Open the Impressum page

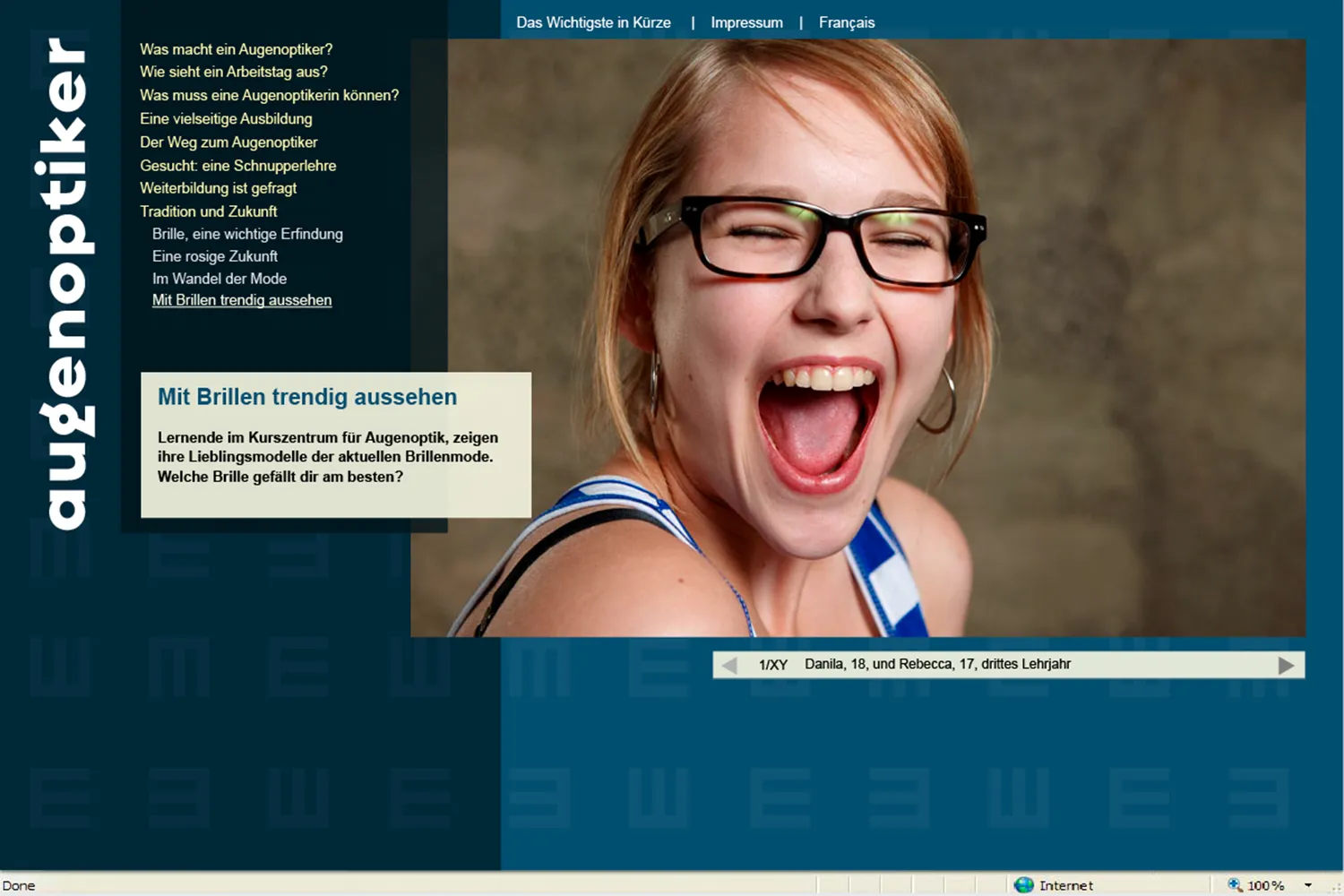click(746, 22)
